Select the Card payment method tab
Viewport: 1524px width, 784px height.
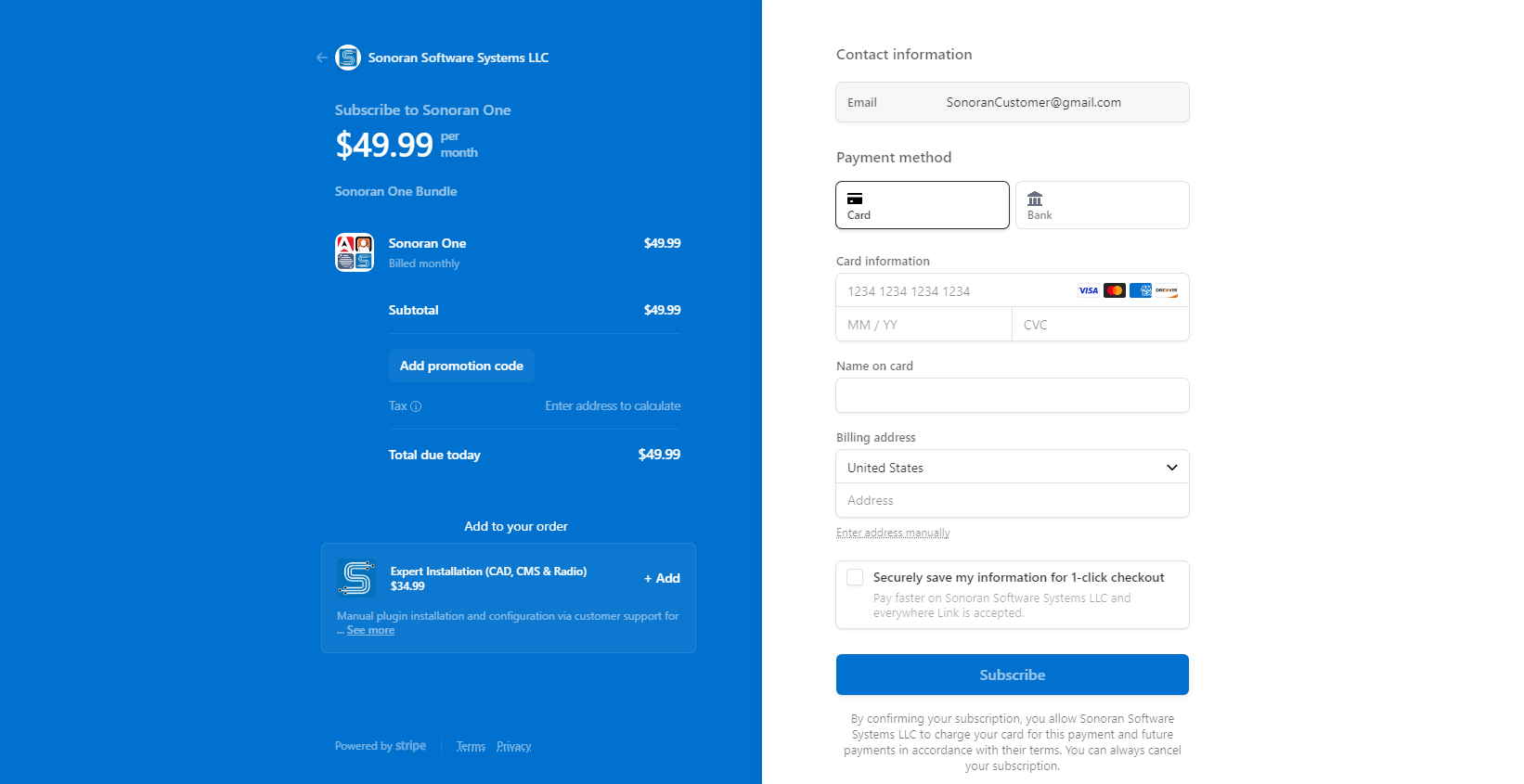pos(923,205)
